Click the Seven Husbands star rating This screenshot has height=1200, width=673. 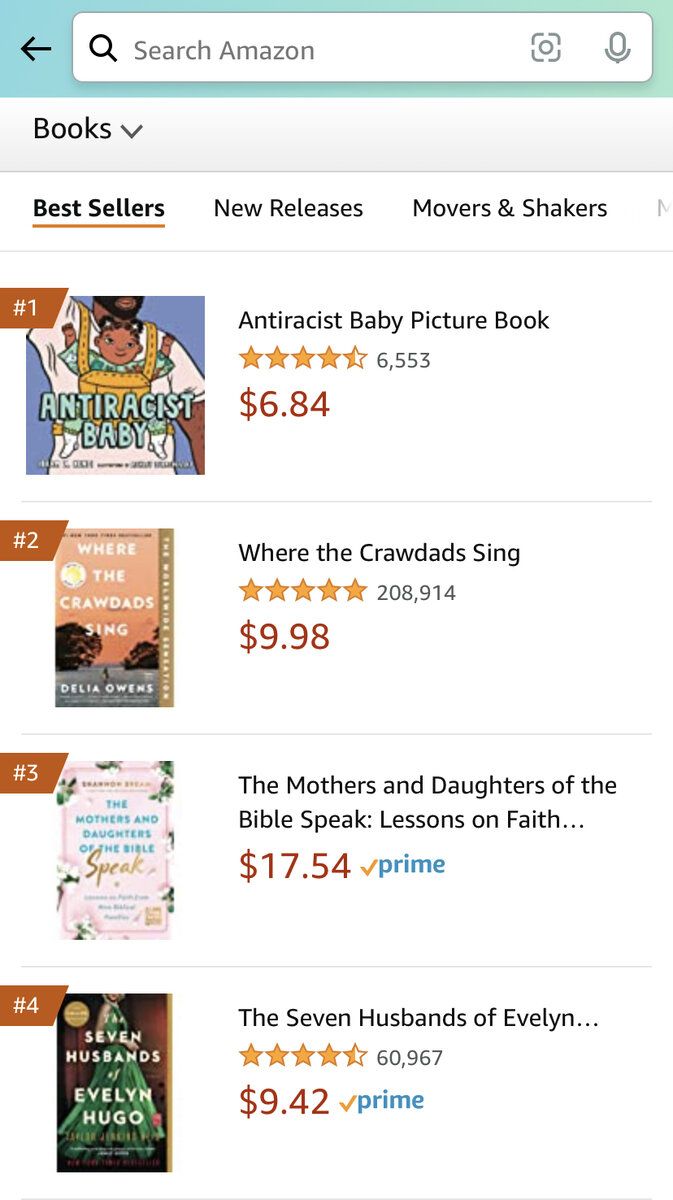point(303,1057)
